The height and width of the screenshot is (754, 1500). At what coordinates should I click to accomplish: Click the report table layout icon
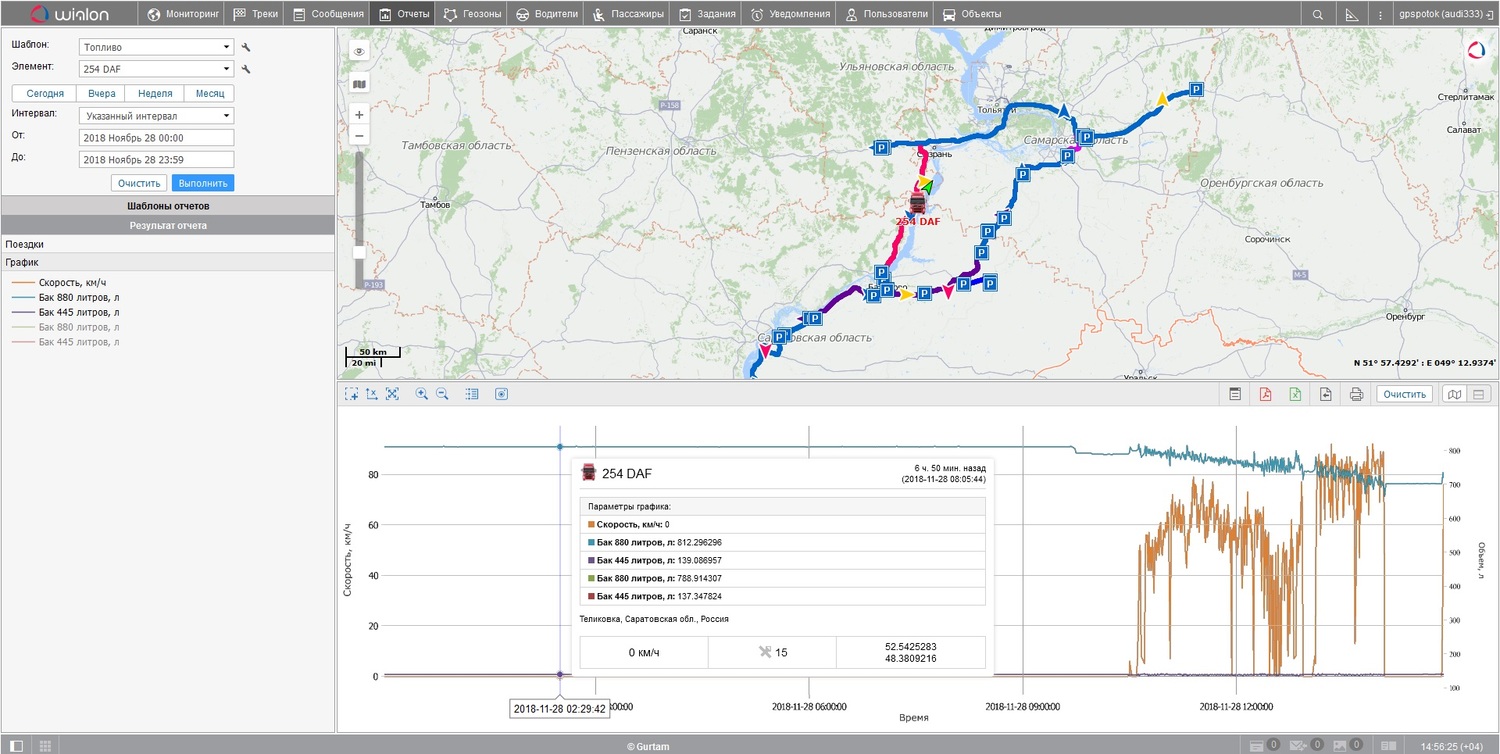(x=1235, y=394)
